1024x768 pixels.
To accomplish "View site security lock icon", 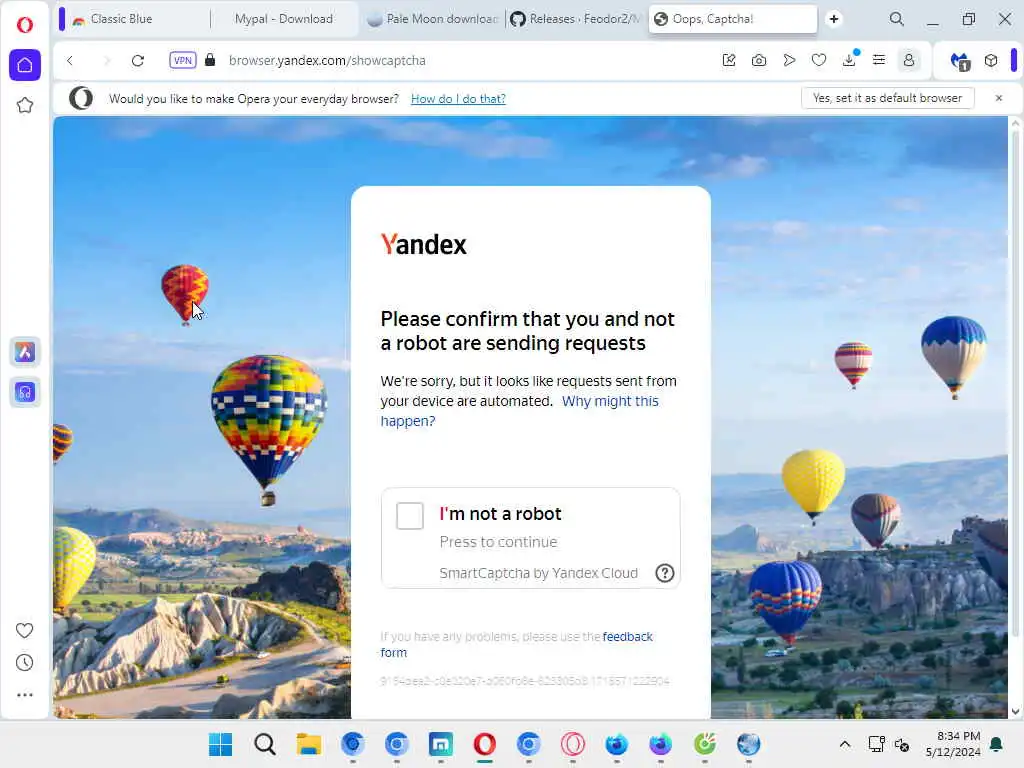I will click(210, 60).
